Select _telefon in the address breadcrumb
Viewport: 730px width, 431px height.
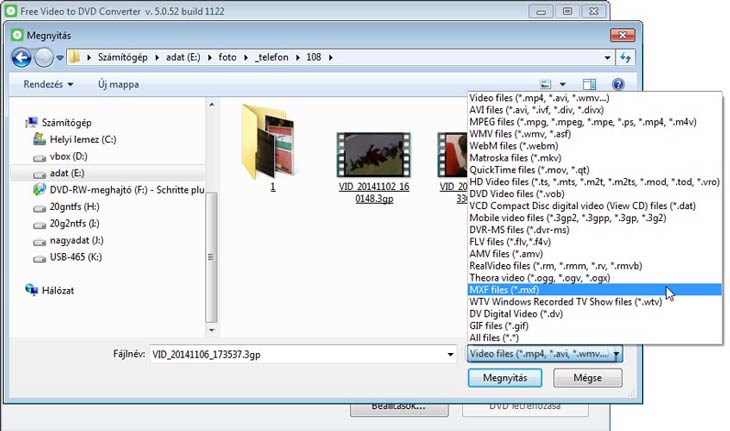click(271, 57)
